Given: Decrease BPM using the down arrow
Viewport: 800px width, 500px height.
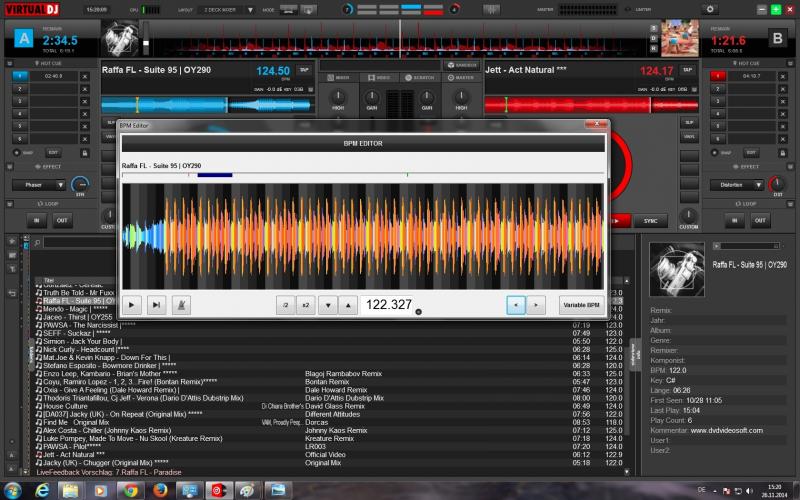Looking at the screenshot, I should pos(327,305).
